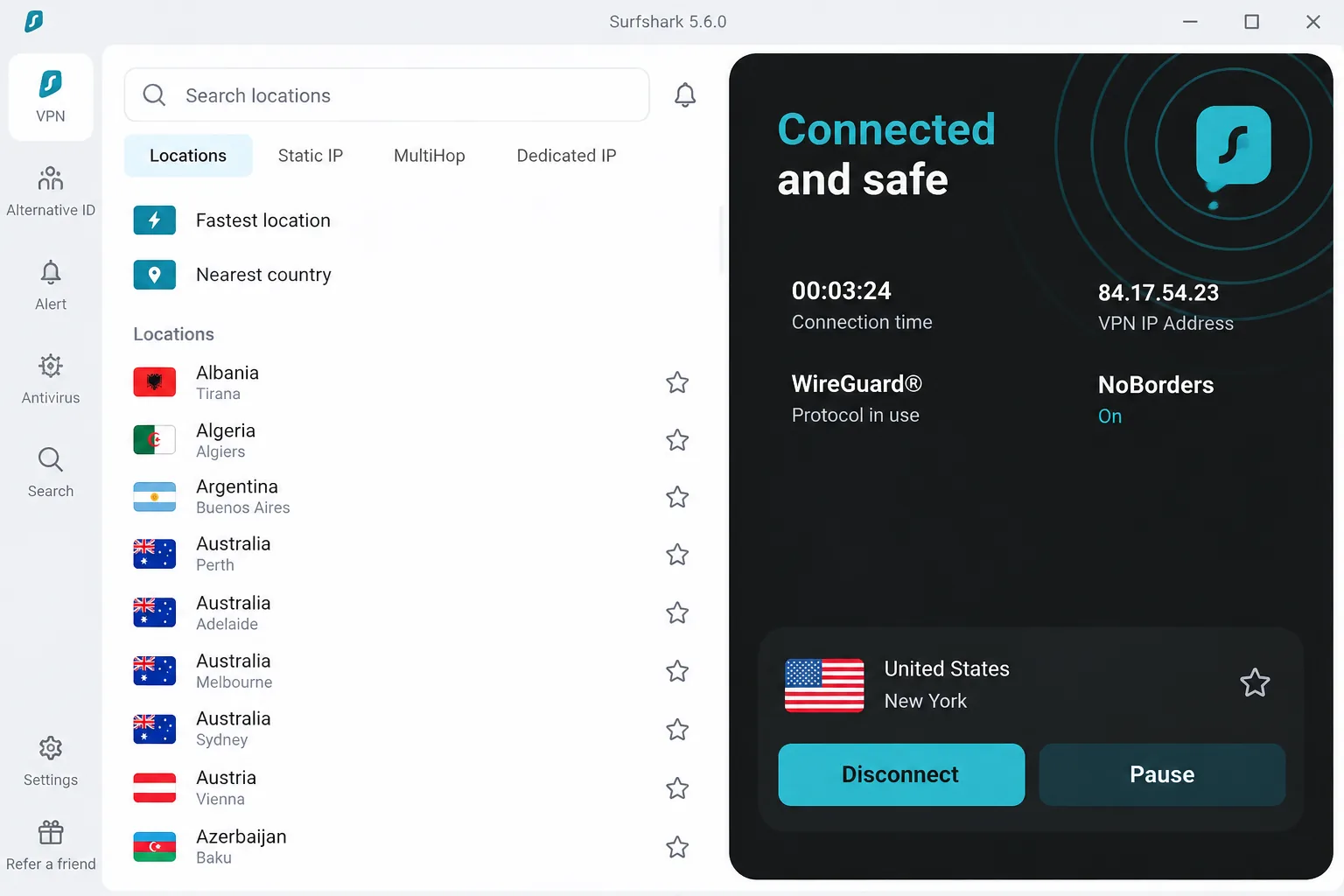This screenshot has height=896, width=1344.
Task: Favorite Argentina Buenos Aires with star
Action: click(677, 497)
